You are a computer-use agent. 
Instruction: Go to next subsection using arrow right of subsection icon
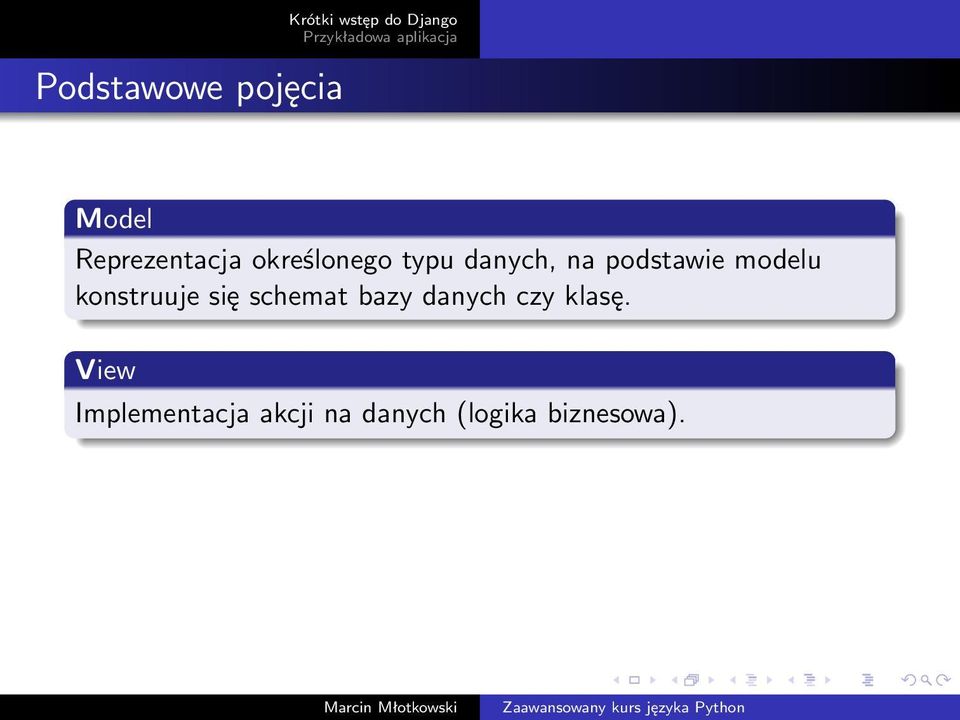[769, 680]
